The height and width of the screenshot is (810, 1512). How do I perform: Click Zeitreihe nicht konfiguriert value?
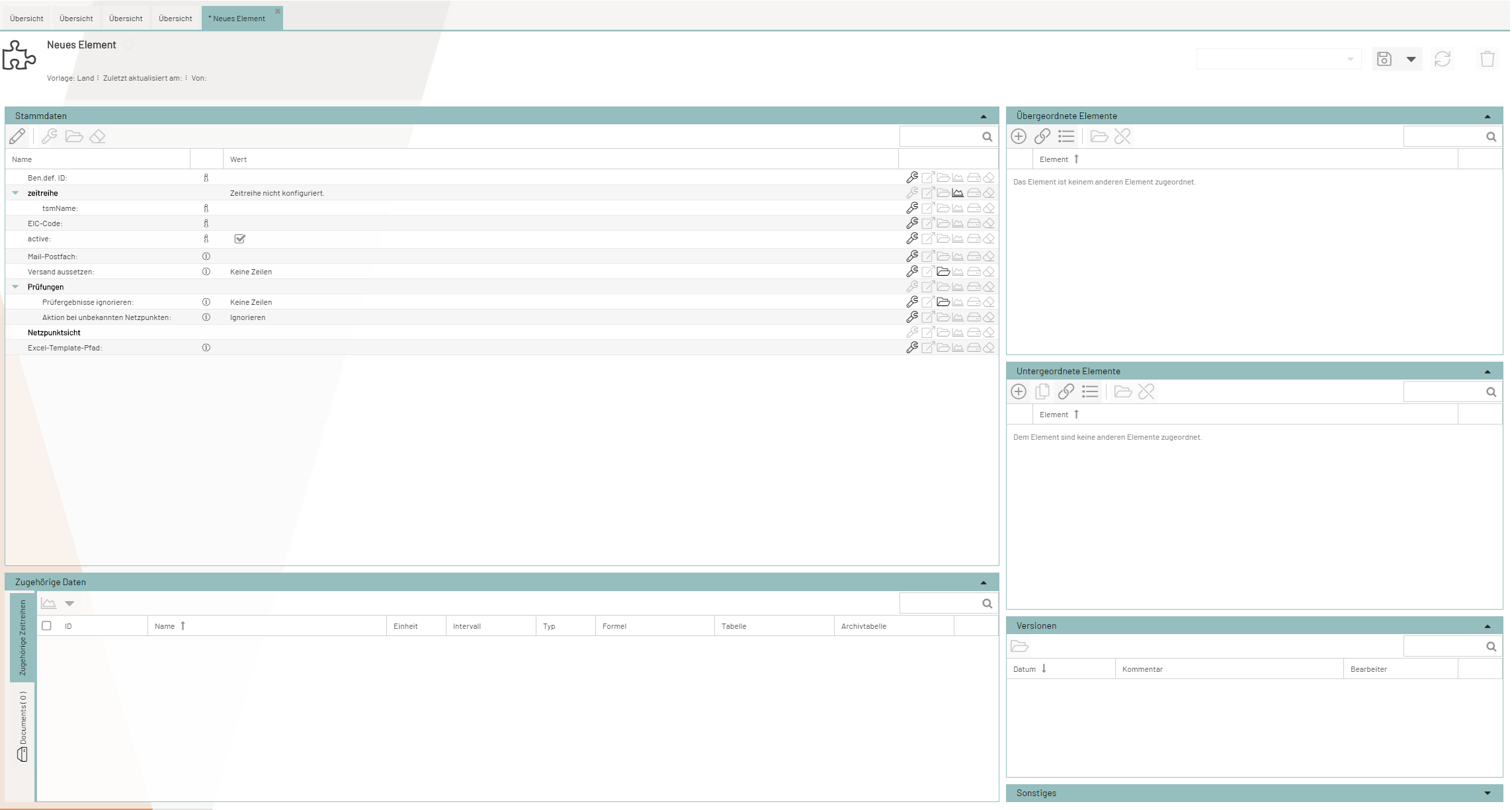(277, 193)
